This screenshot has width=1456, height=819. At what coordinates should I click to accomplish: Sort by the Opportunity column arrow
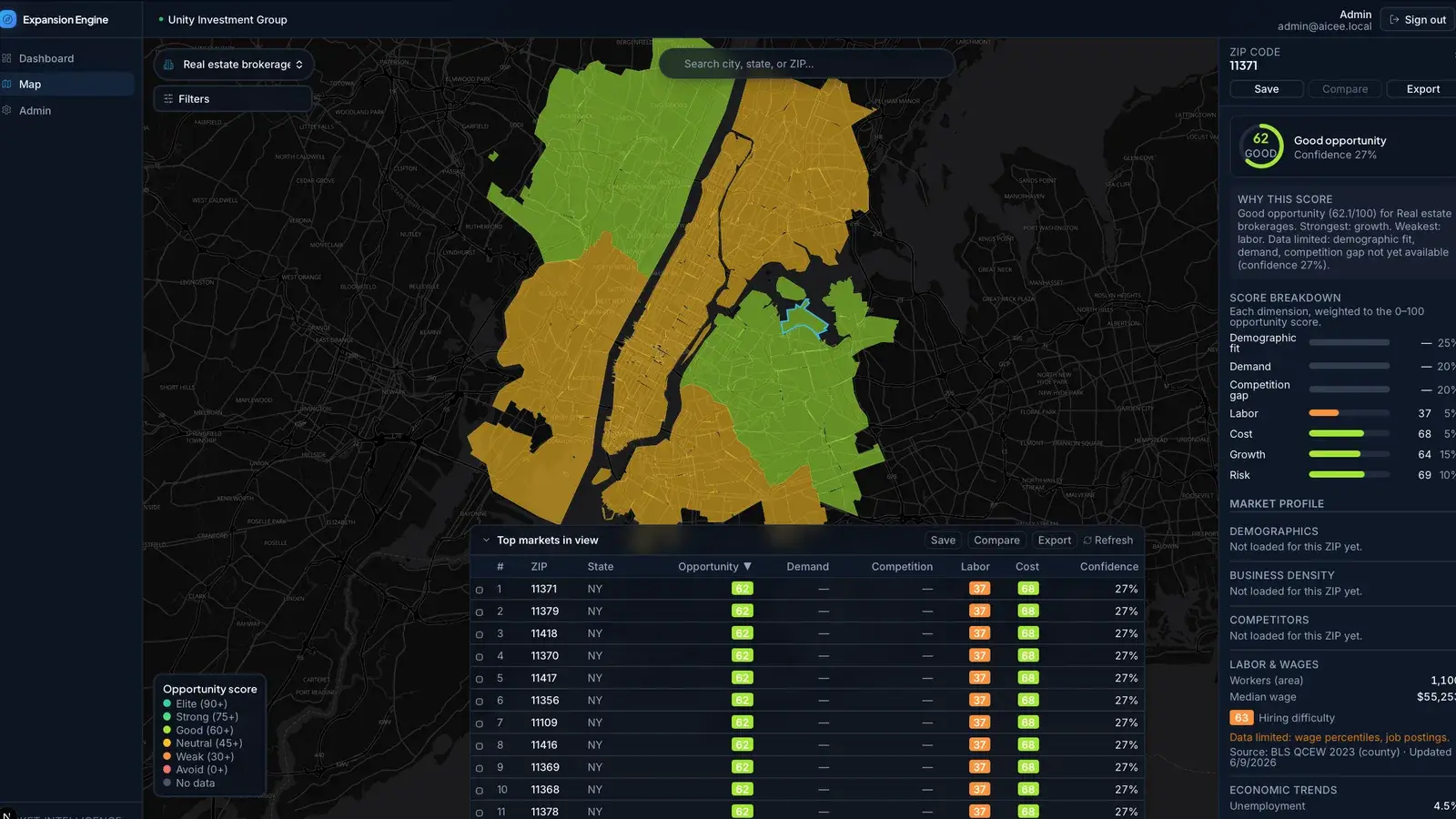point(747,566)
